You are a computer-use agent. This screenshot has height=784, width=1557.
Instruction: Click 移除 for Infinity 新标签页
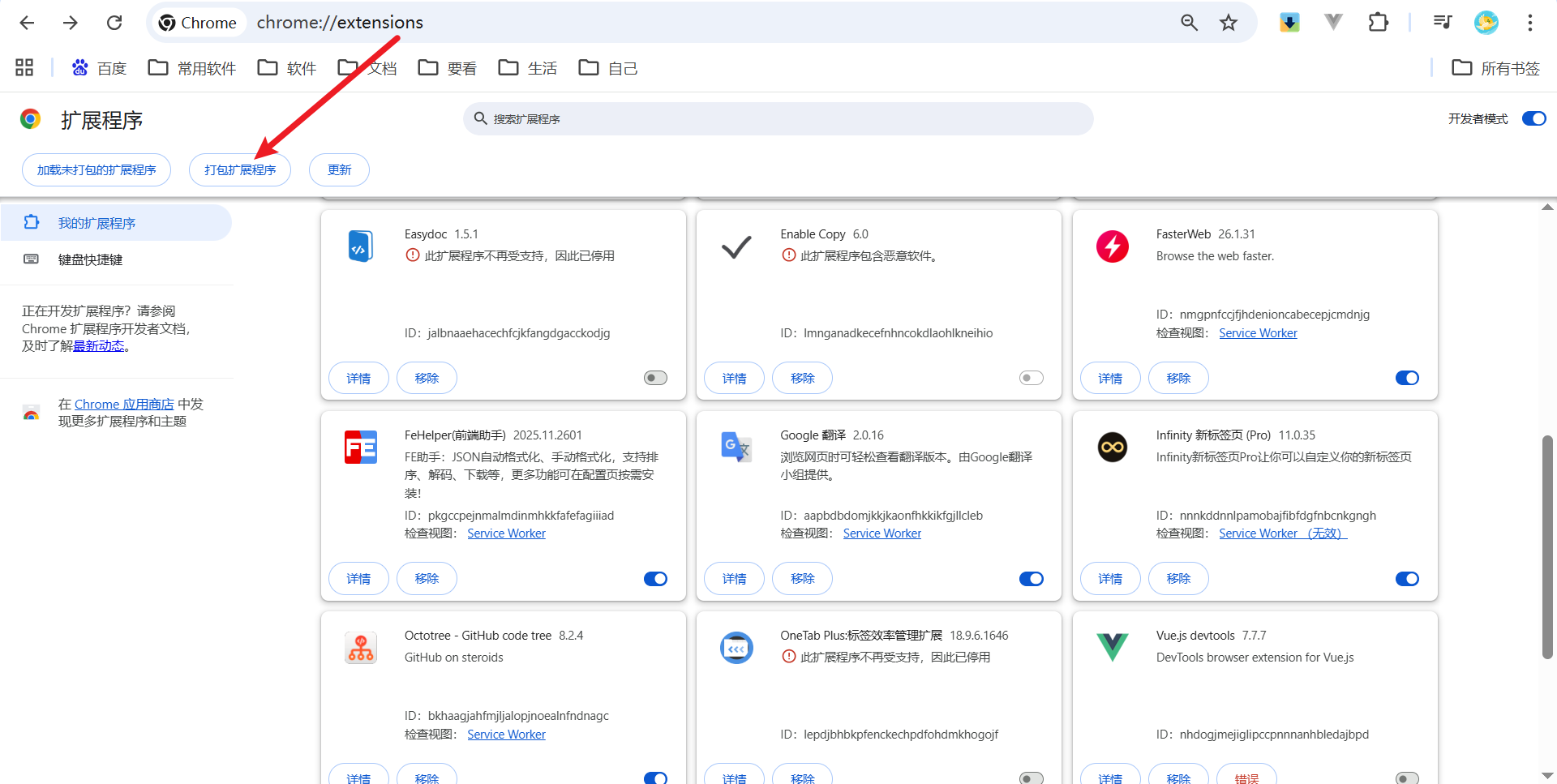click(x=1178, y=579)
